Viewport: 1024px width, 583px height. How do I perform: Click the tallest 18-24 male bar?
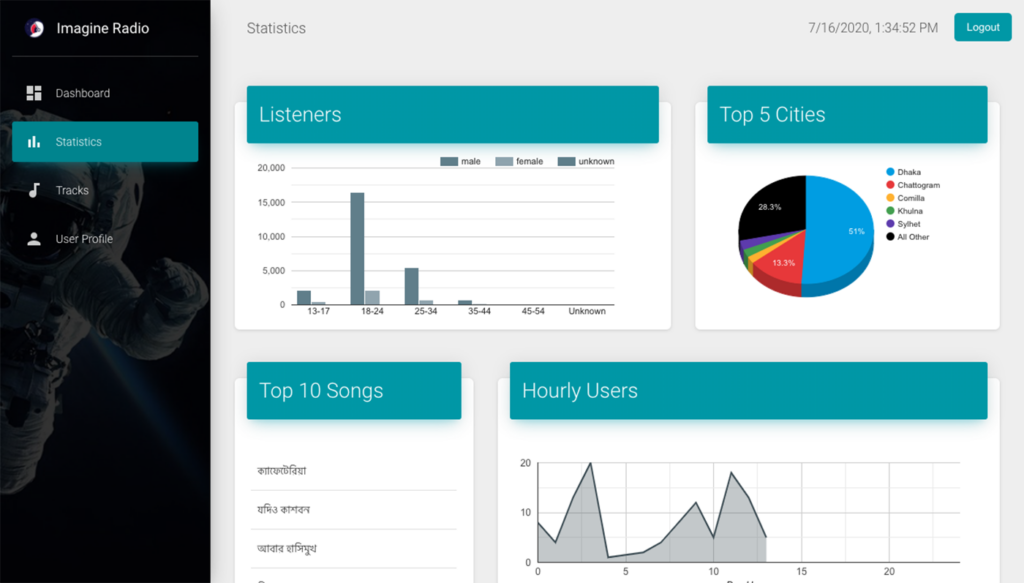pyautogui.click(x=357, y=248)
